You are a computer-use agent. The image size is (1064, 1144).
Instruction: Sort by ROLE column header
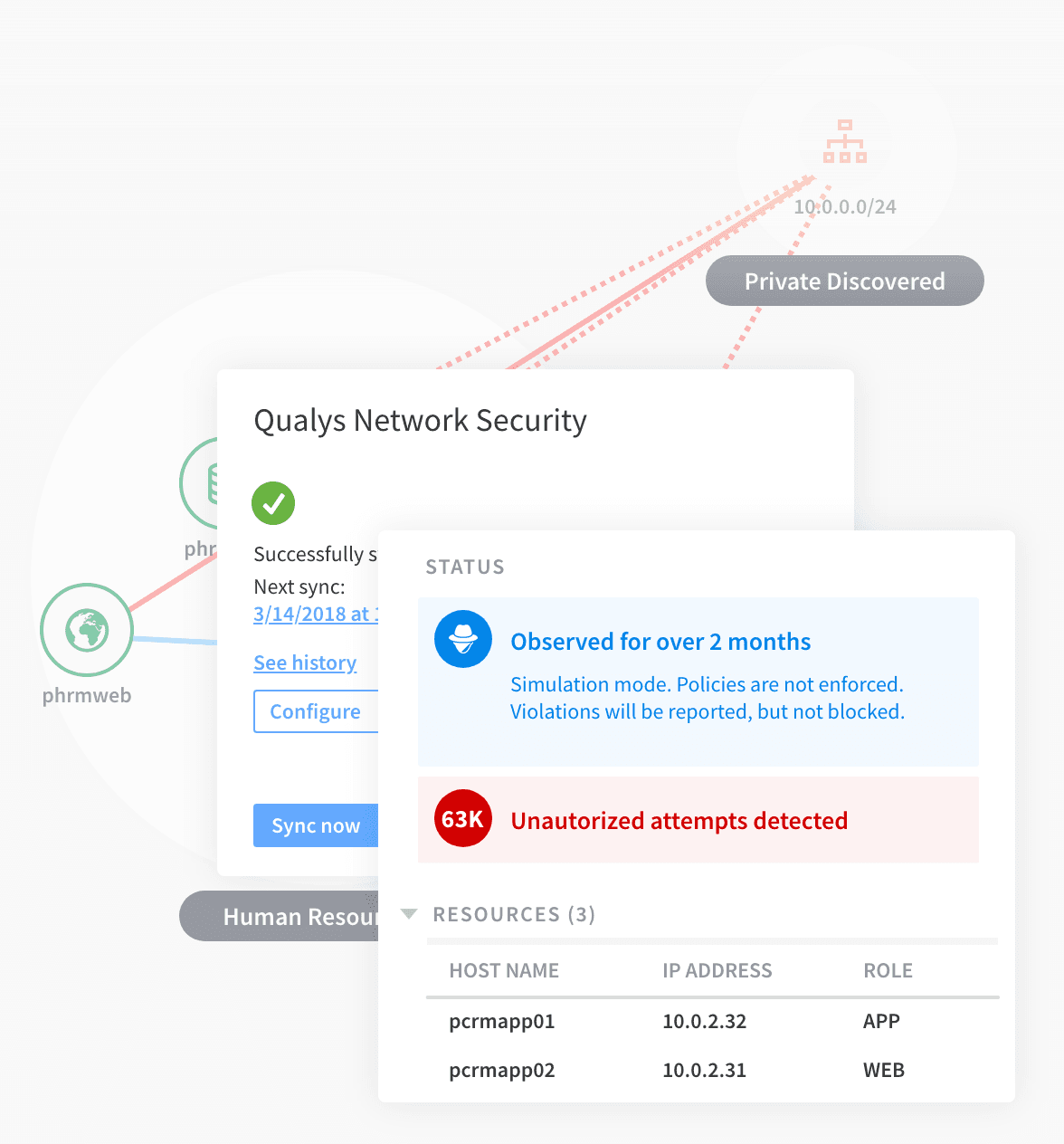[888, 970]
